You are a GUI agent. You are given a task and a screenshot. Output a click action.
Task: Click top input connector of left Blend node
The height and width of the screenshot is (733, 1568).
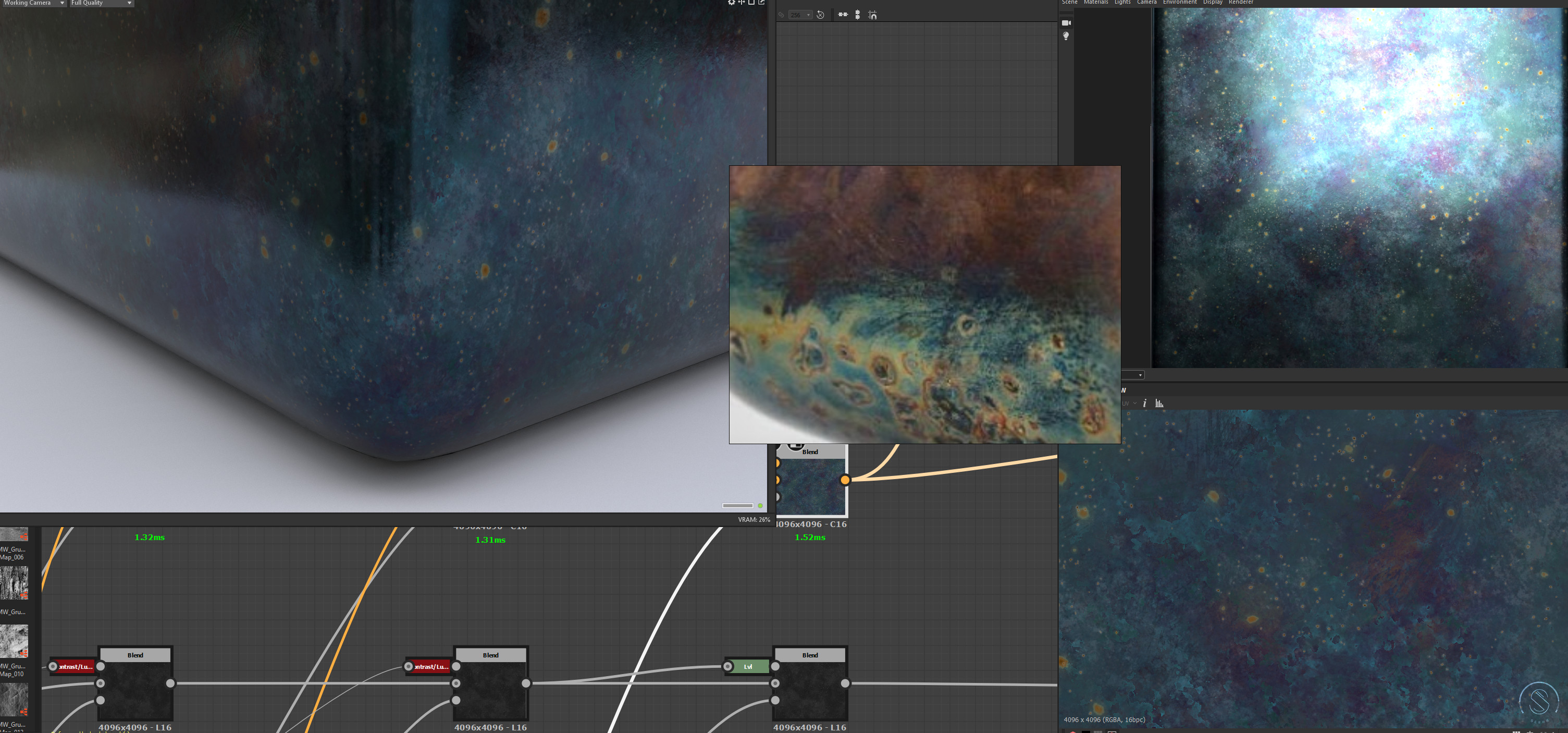101,667
